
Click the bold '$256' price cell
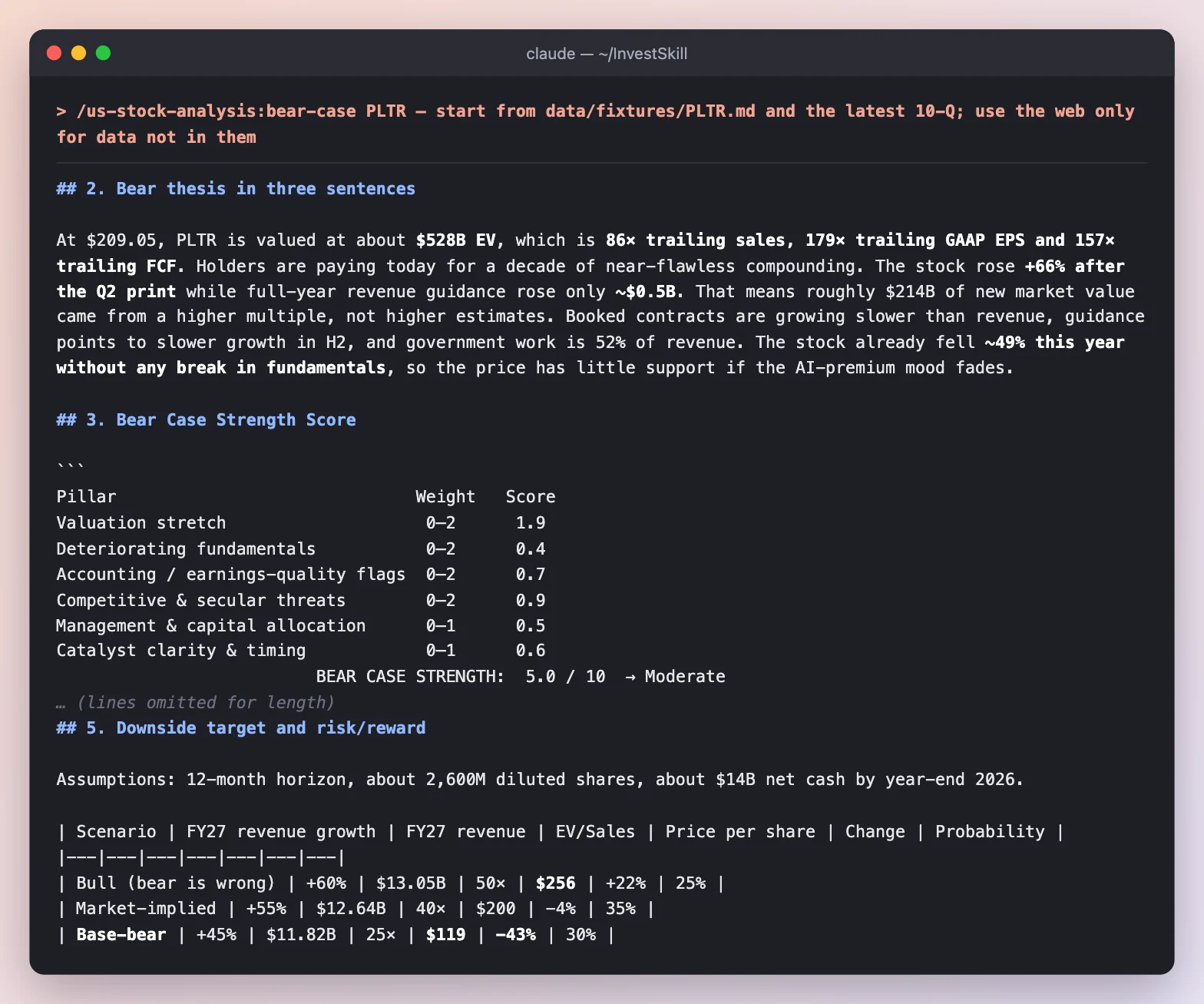(555, 883)
